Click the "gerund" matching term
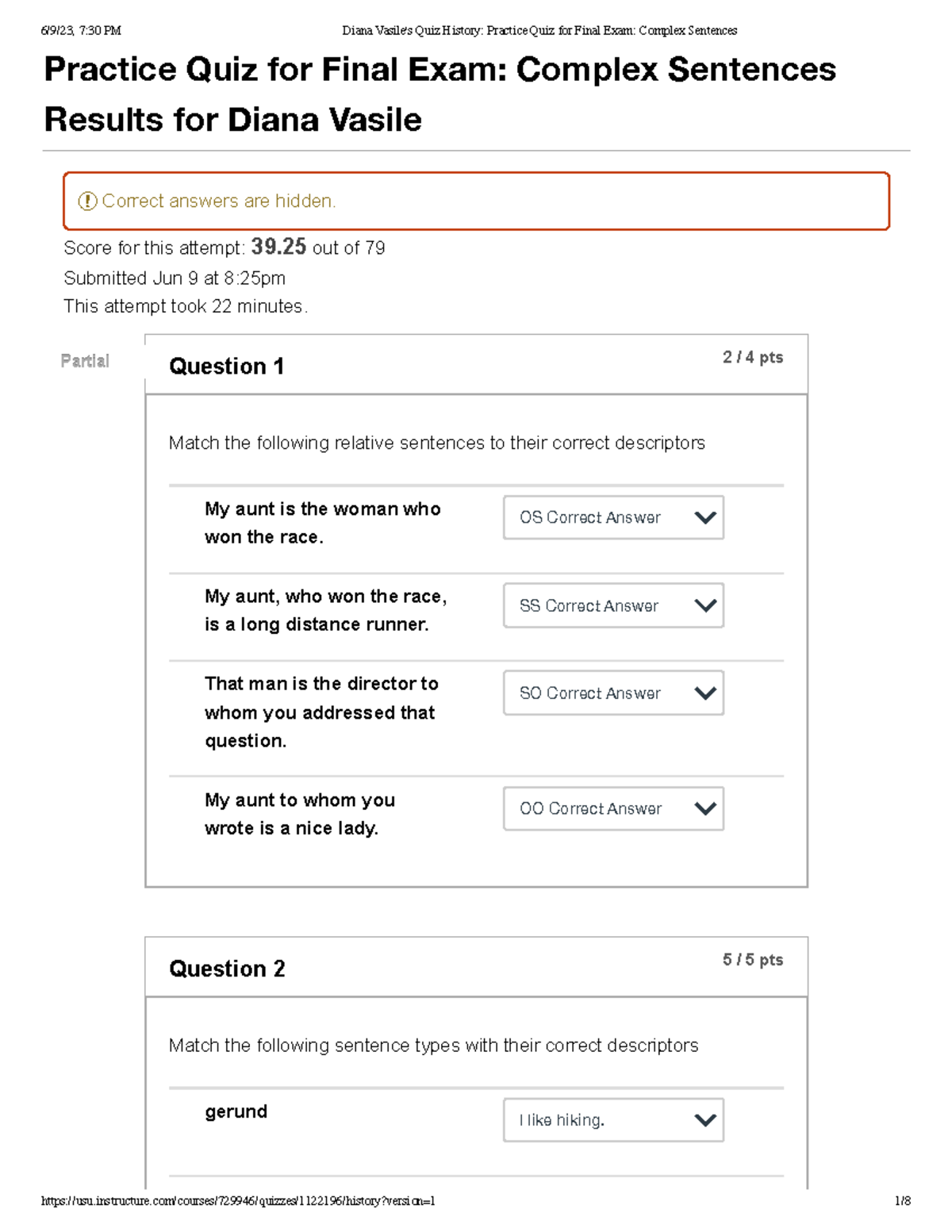Image resolution: width=952 pixels, height=1232 pixels. (x=236, y=1112)
